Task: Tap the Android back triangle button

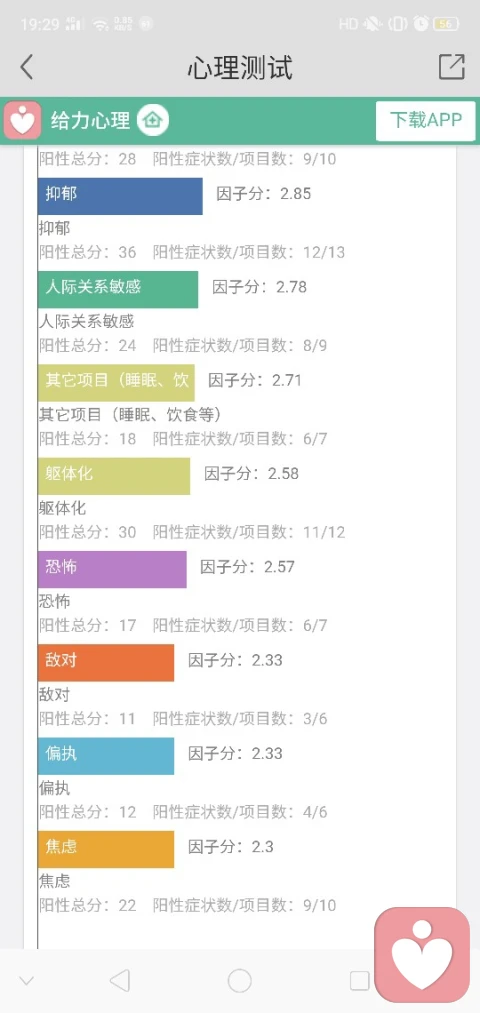Action: coord(120,981)
